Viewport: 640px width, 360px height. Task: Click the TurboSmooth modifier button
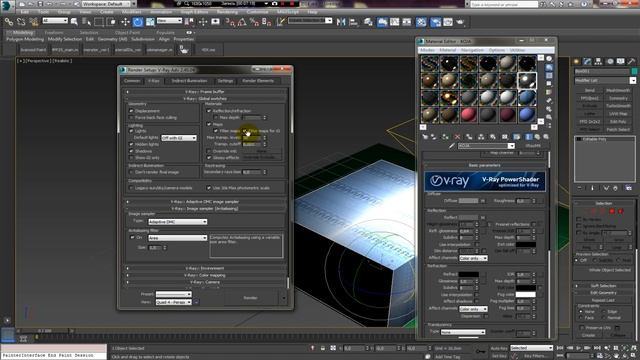tap(618, 106)
